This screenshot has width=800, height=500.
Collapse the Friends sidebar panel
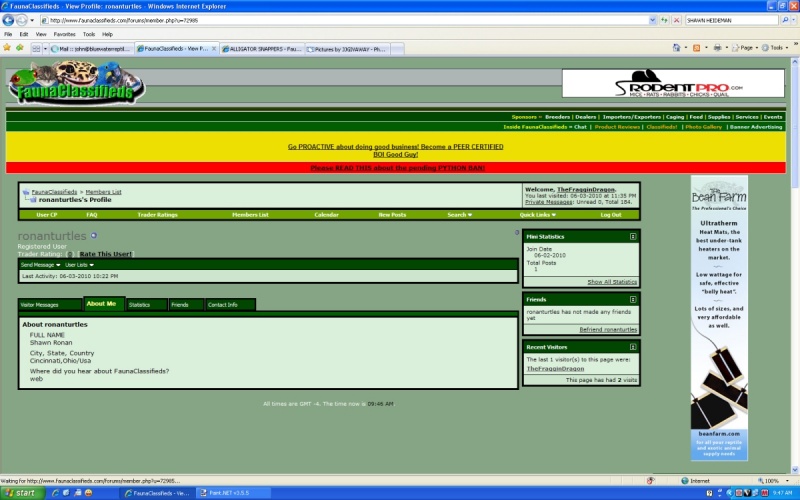633,299
